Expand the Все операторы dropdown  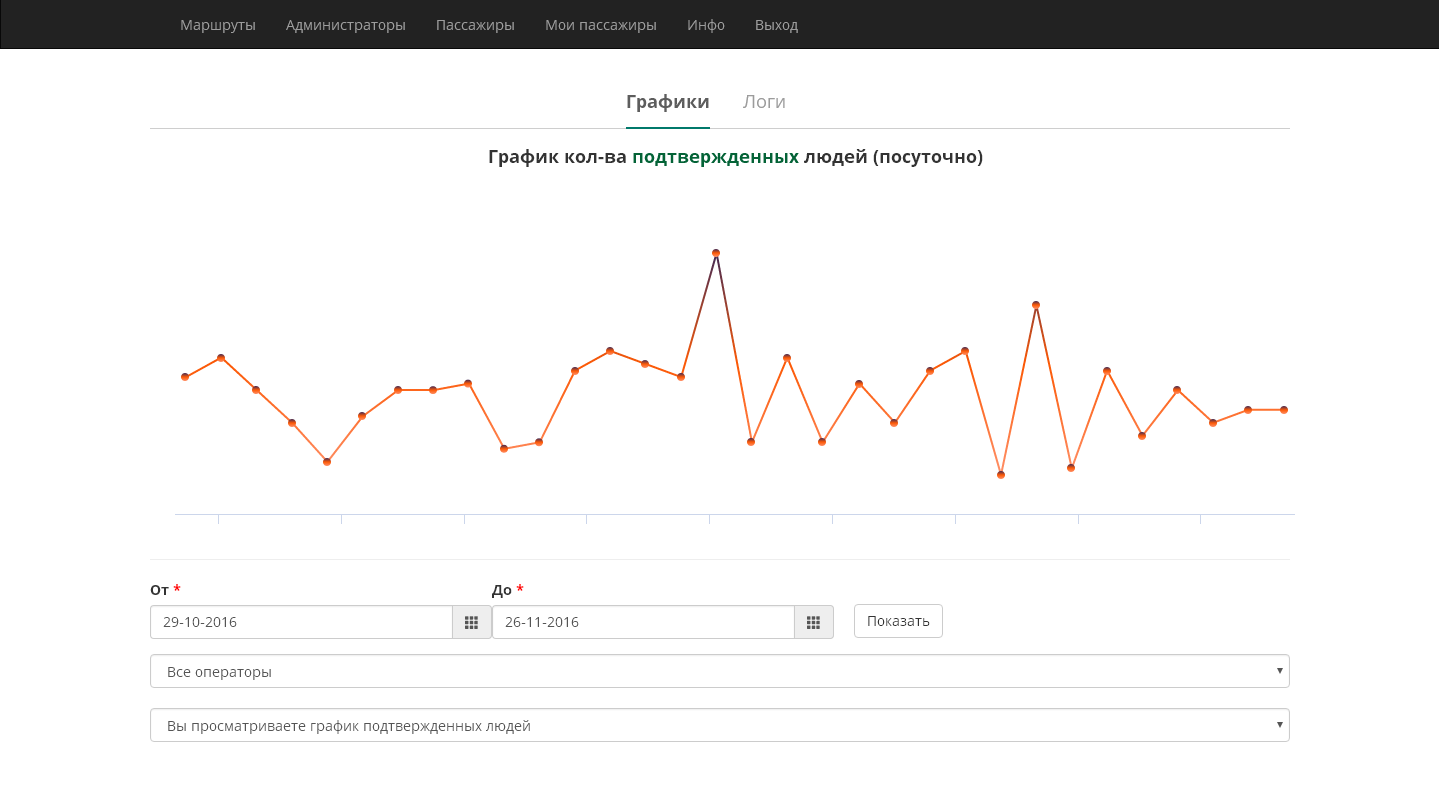[x=720, y=671]
